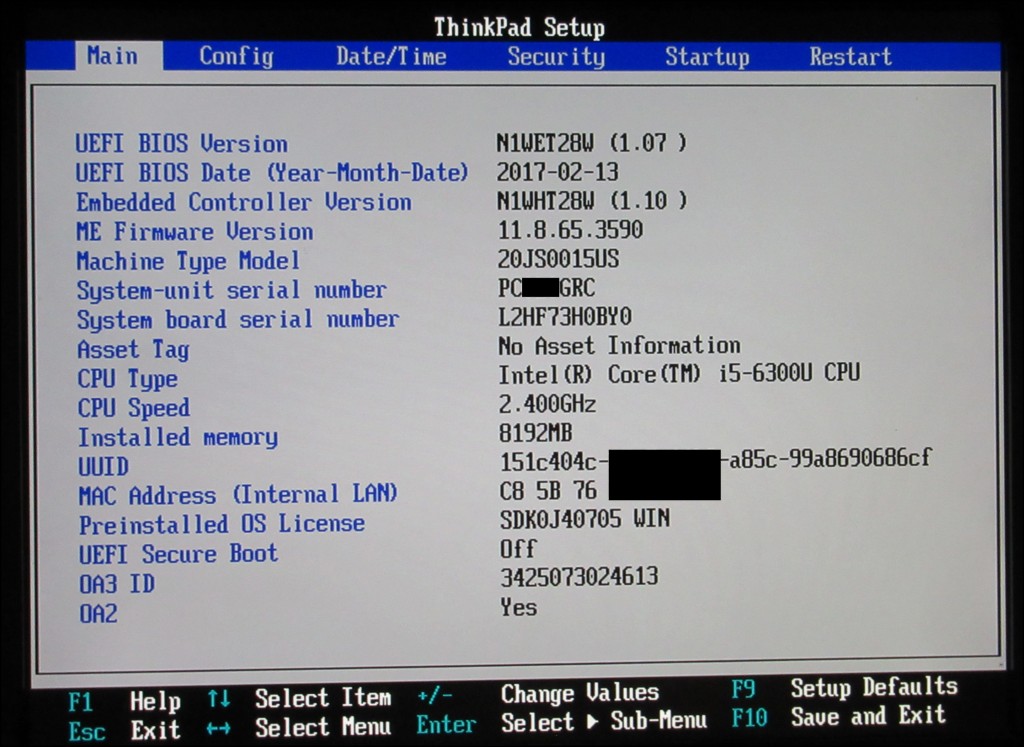Screen dimensions: 1024x747
Task: Click the Sub-Menu triangle arrow icon
Action: coord(592,722)
